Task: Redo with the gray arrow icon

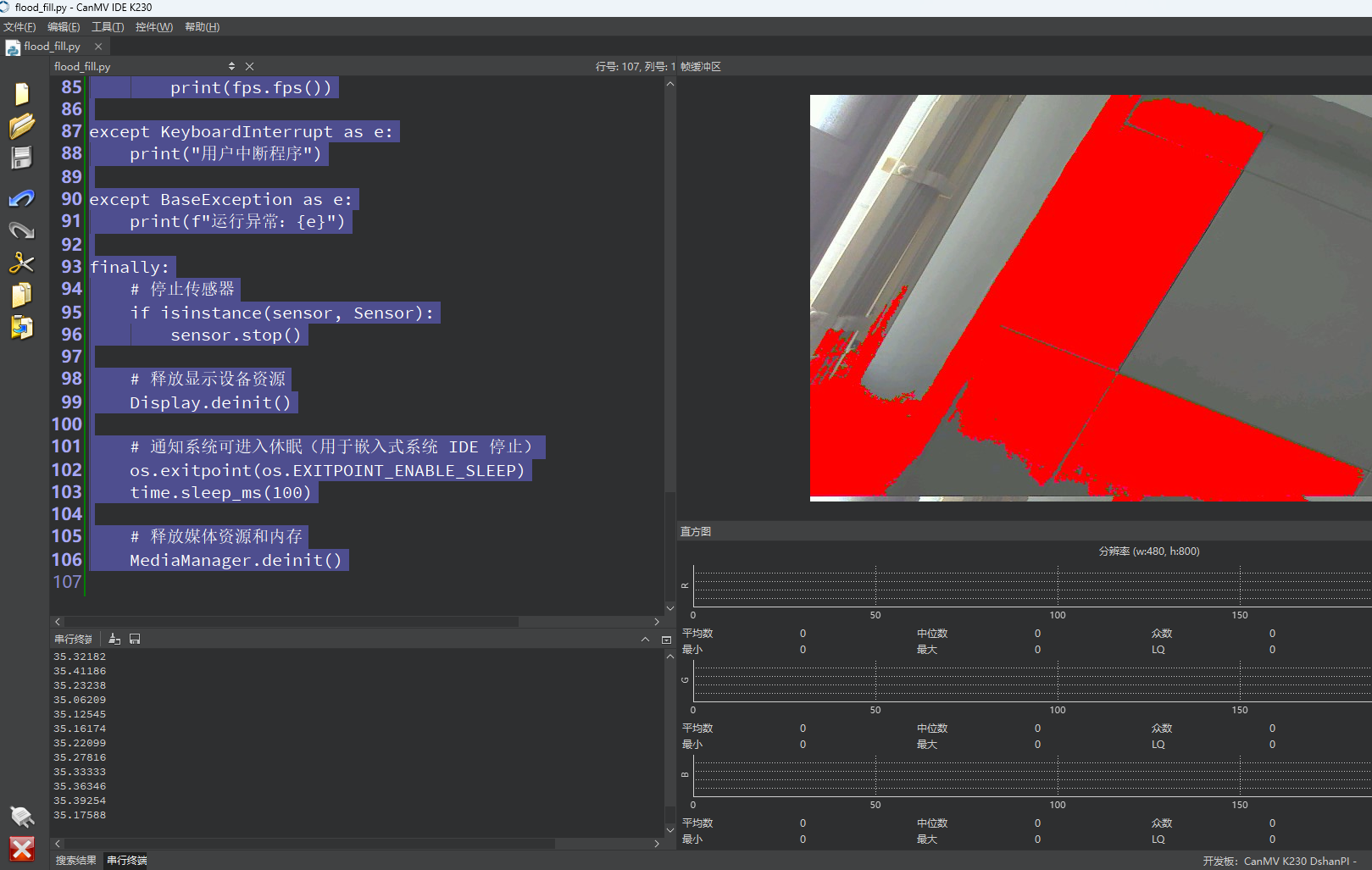Action: click(x=22, y=230)
